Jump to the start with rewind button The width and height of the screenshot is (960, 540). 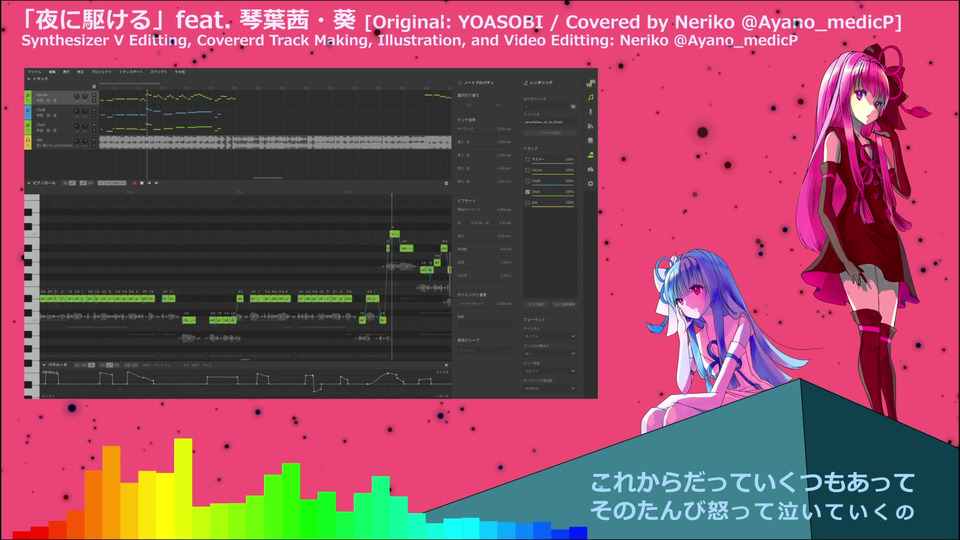click(149, 183)
